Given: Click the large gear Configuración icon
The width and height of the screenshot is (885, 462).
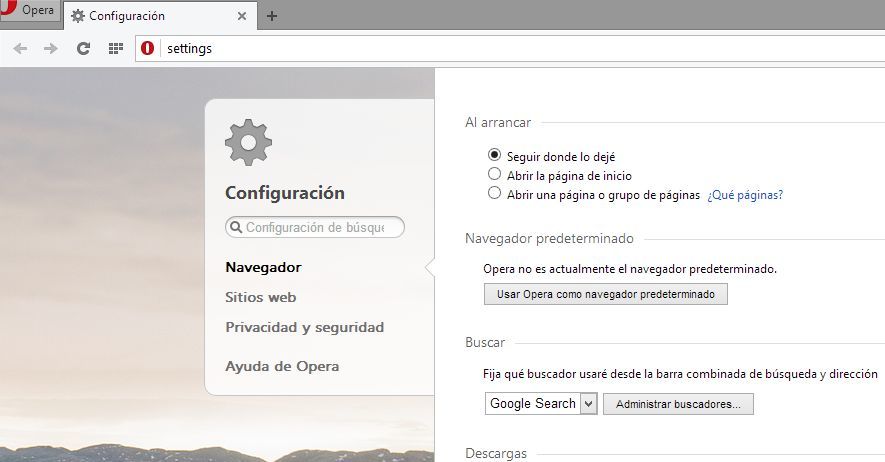Looking at the screenshot, I should point(248,142).
